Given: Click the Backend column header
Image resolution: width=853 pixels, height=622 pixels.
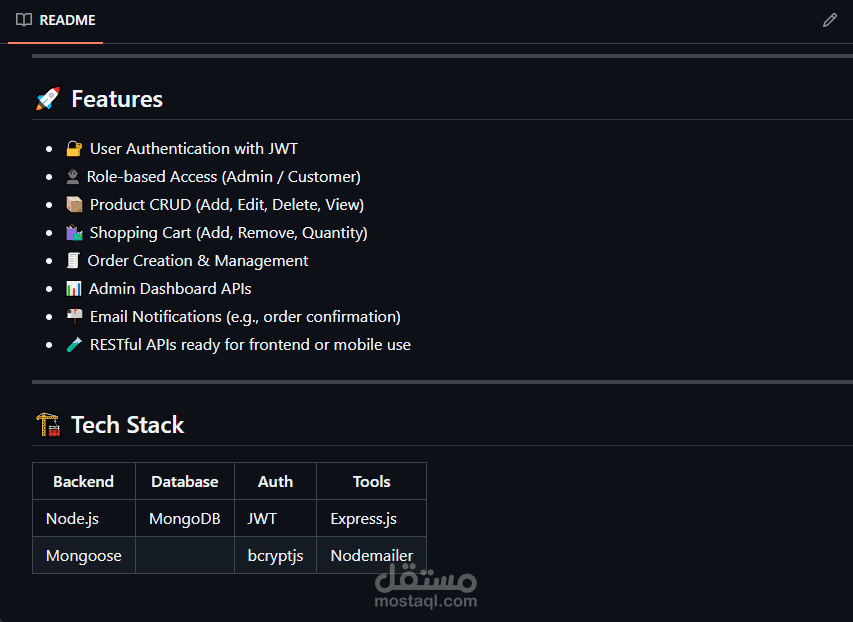Looking at the screenshot, I should (83, 481).
